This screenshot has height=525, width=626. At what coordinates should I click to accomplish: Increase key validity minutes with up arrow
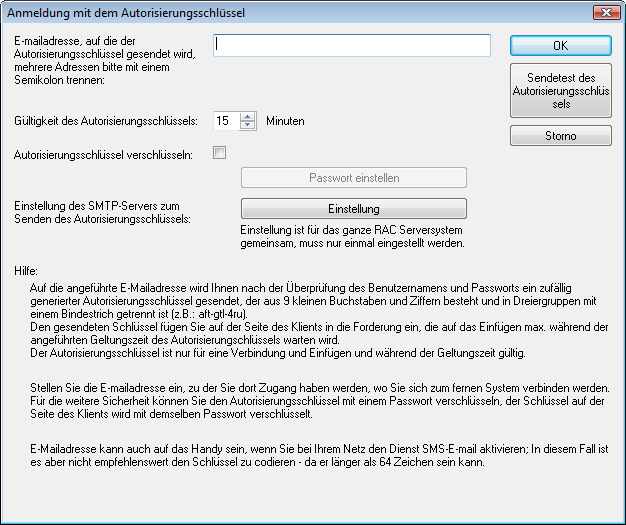pos(248,117)
